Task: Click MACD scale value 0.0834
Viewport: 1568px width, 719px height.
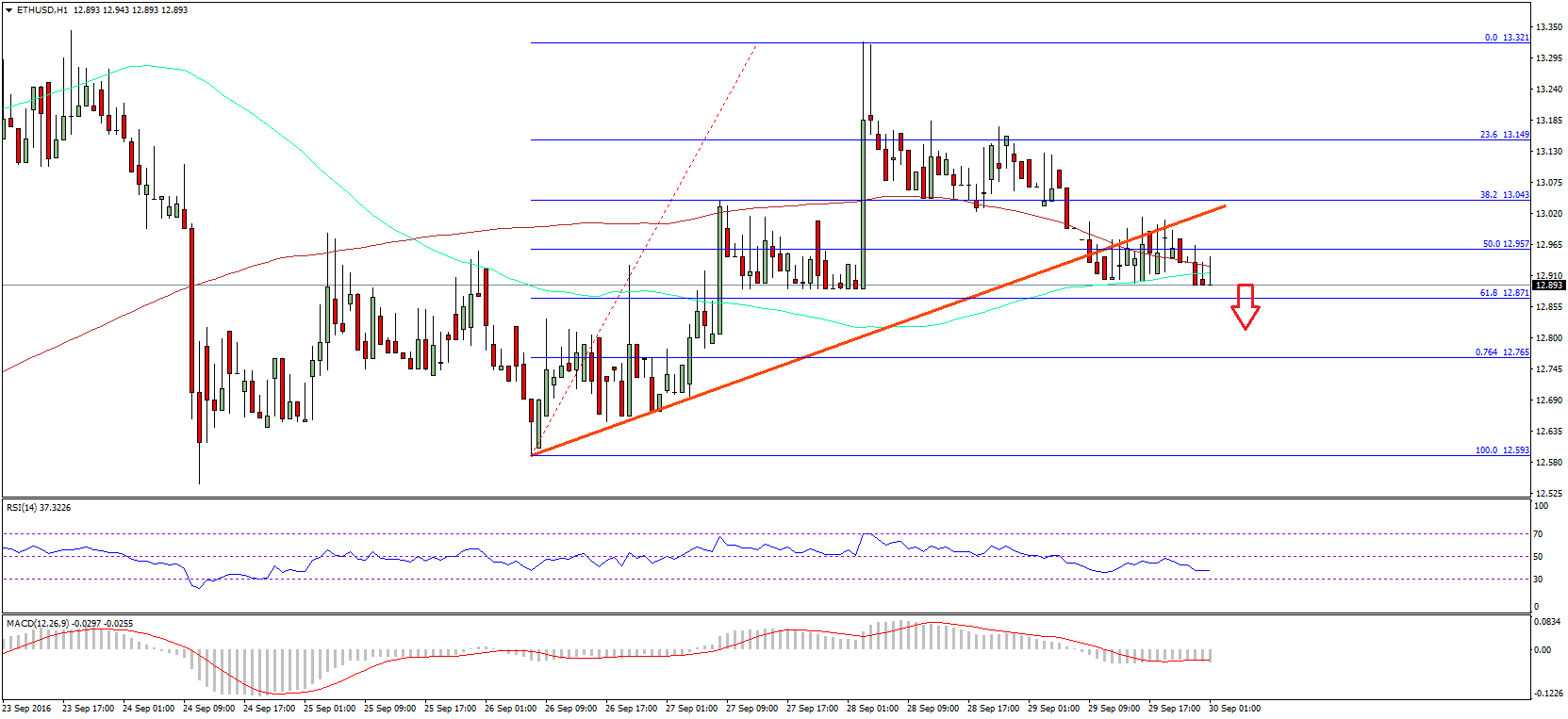Action: tap(1547, 622)
